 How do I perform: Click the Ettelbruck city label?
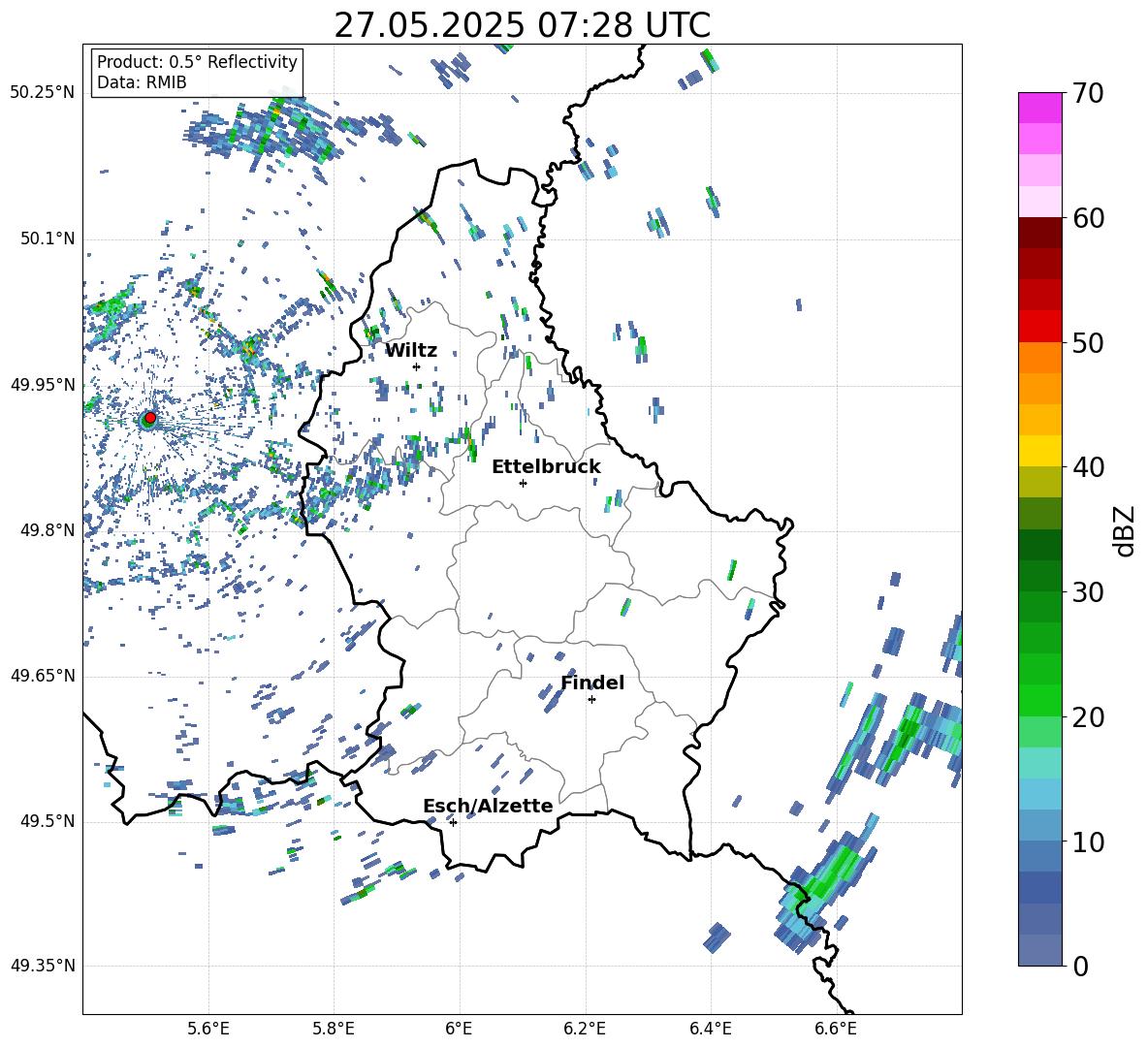(546, 467)
